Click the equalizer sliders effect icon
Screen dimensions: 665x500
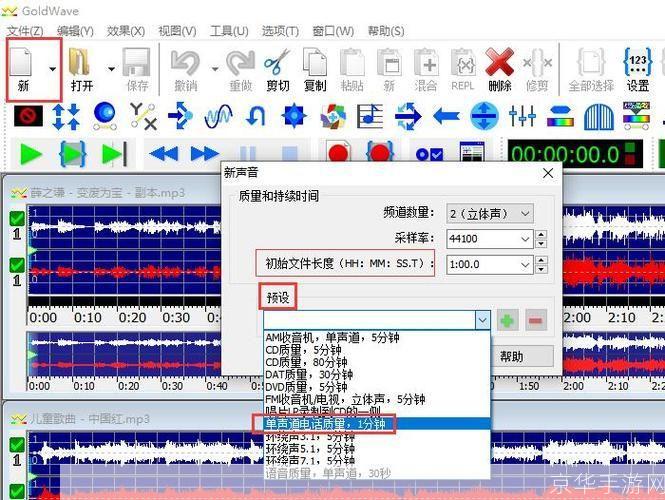tap(522, 116)
